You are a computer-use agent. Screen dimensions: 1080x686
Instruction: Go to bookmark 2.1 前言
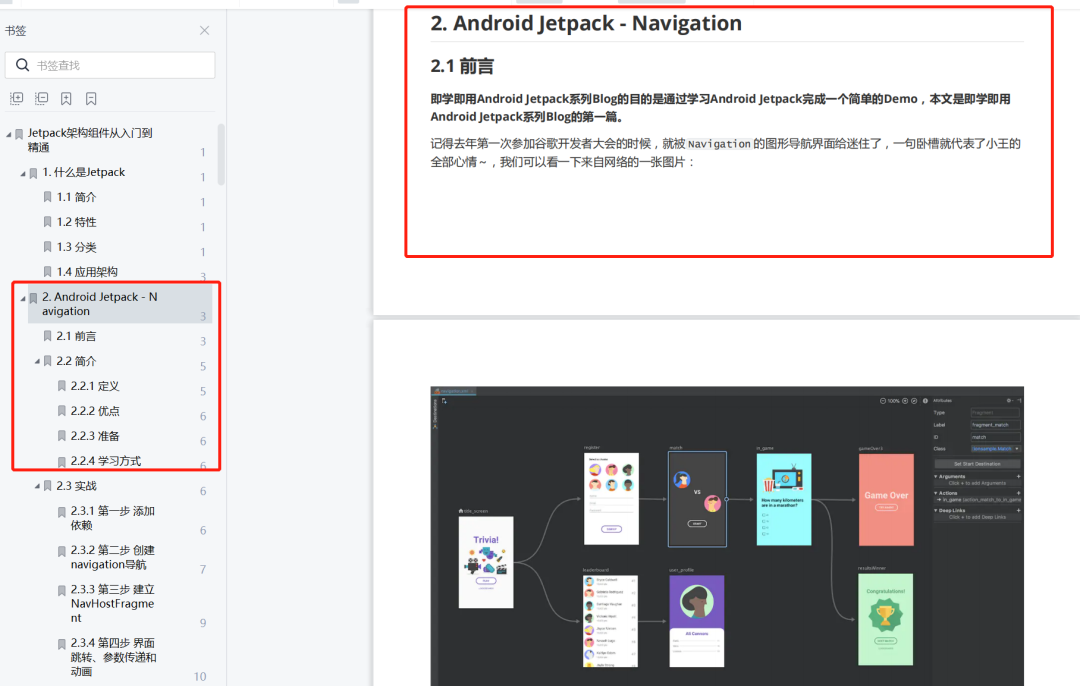coord(76,336)
